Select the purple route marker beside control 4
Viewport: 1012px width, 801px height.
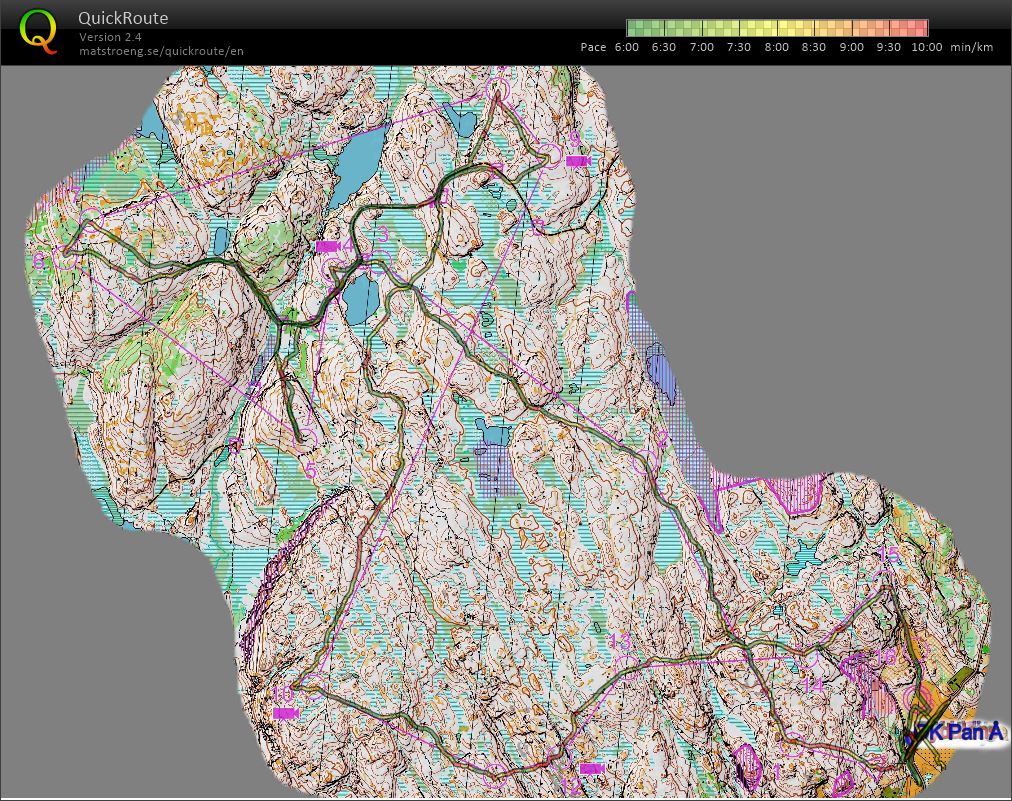pos(327,246)
